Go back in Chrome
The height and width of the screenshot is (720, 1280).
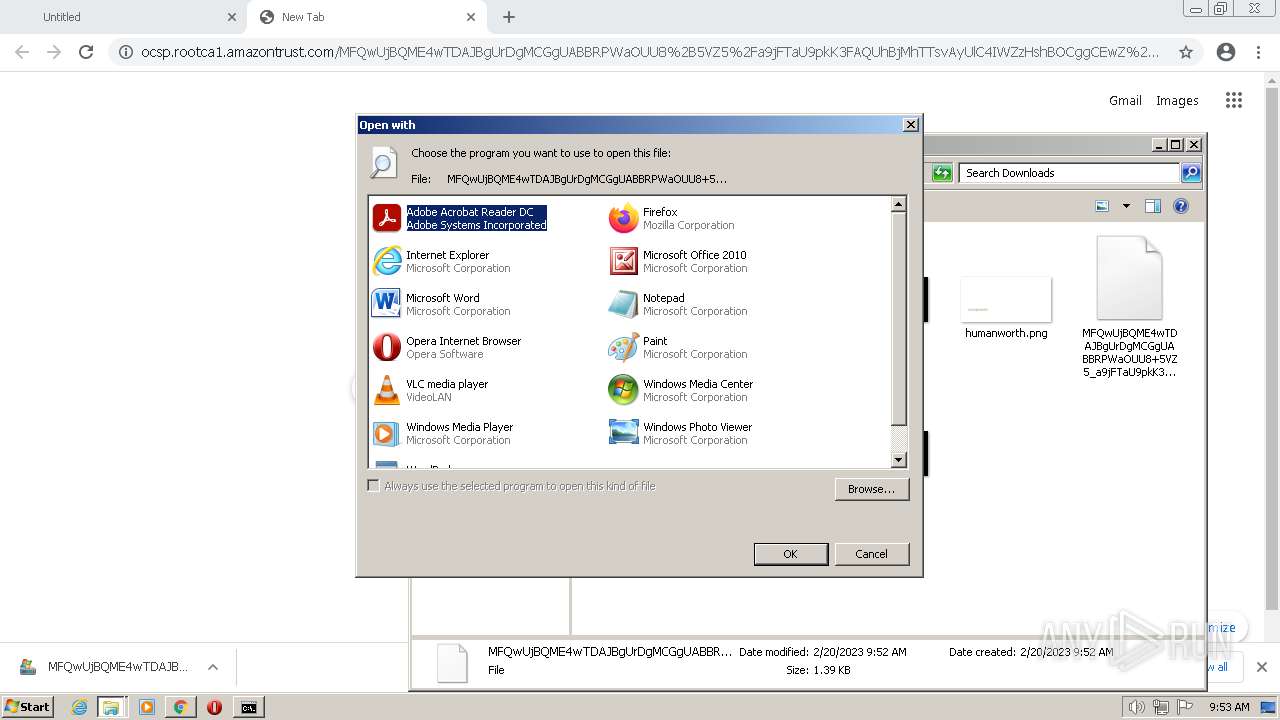(22, 52)
